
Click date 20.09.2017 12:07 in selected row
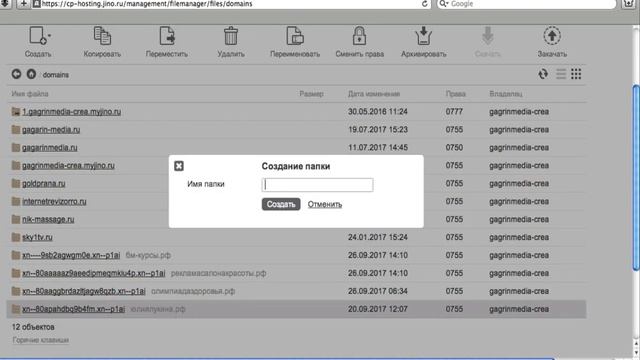378,309
